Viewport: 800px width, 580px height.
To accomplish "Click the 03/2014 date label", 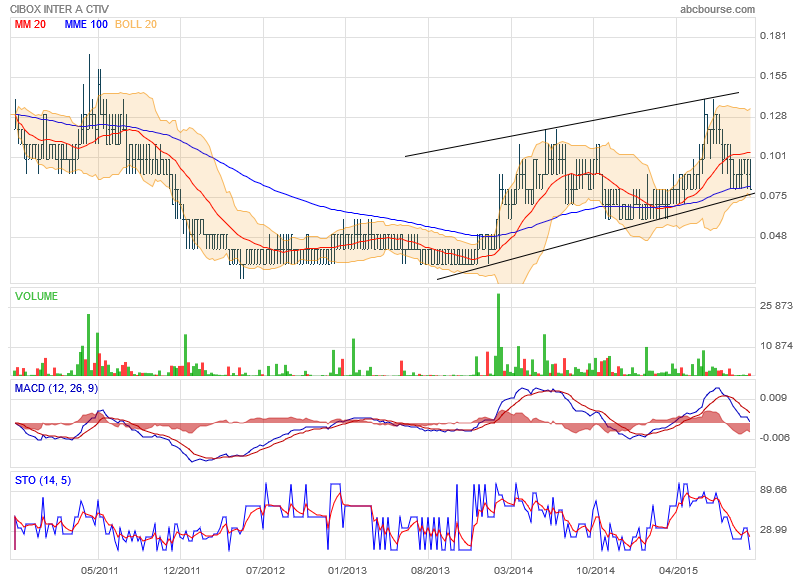I will coord(513,570).
